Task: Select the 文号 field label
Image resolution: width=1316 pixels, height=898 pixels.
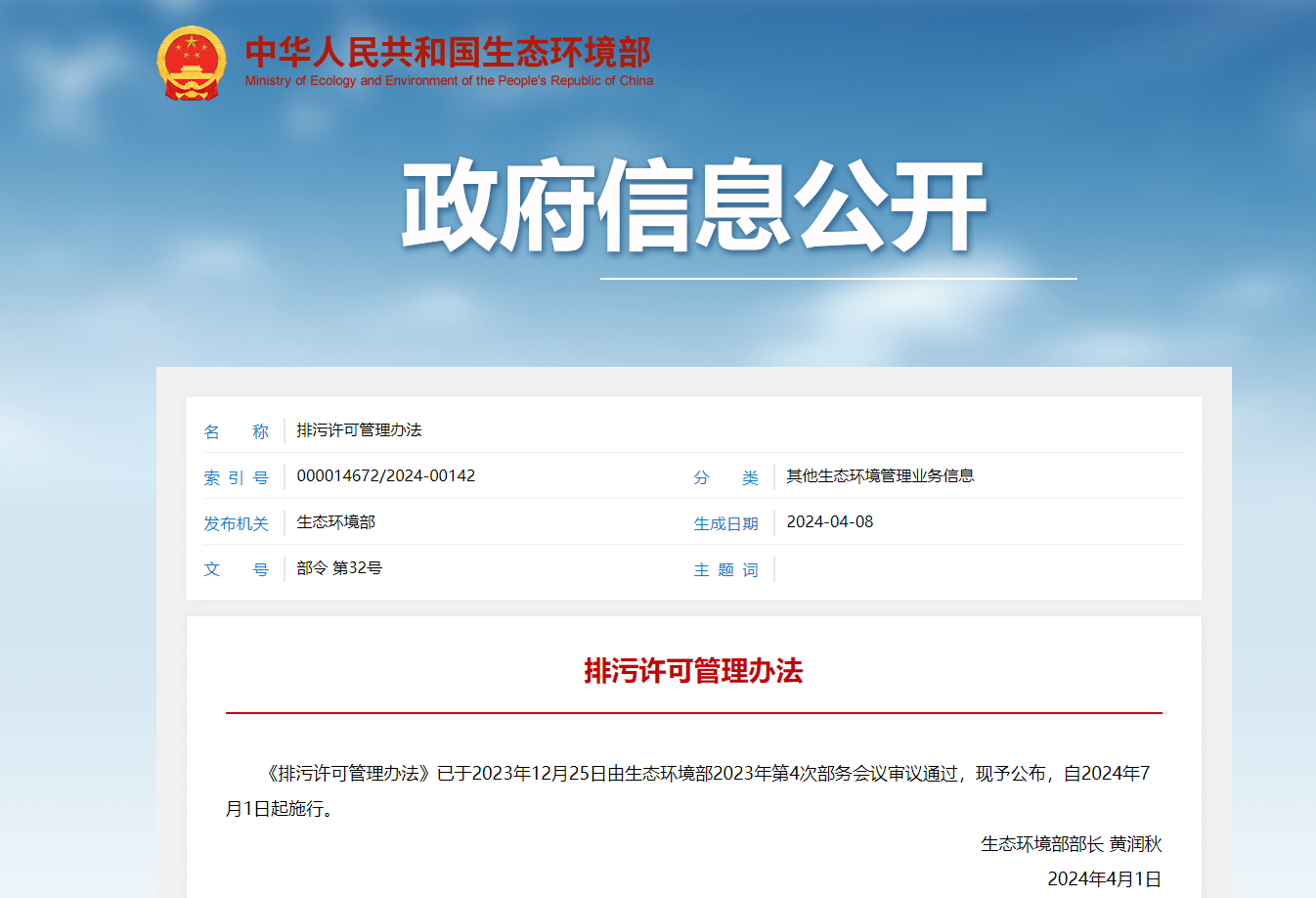Action: click(x=236, y=569)
